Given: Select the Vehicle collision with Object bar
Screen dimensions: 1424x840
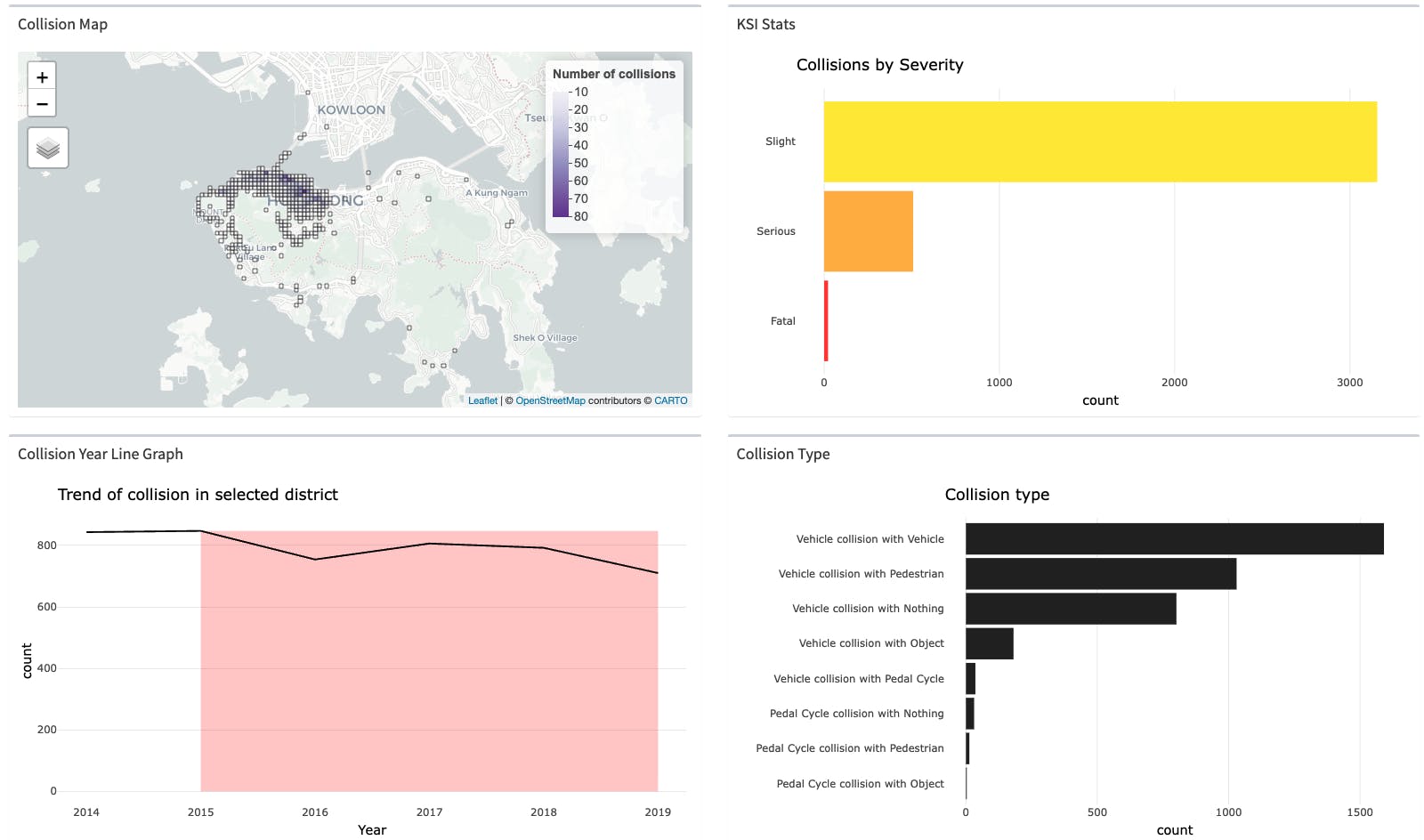Looking at the screenshot, I should tap(990, 643).
